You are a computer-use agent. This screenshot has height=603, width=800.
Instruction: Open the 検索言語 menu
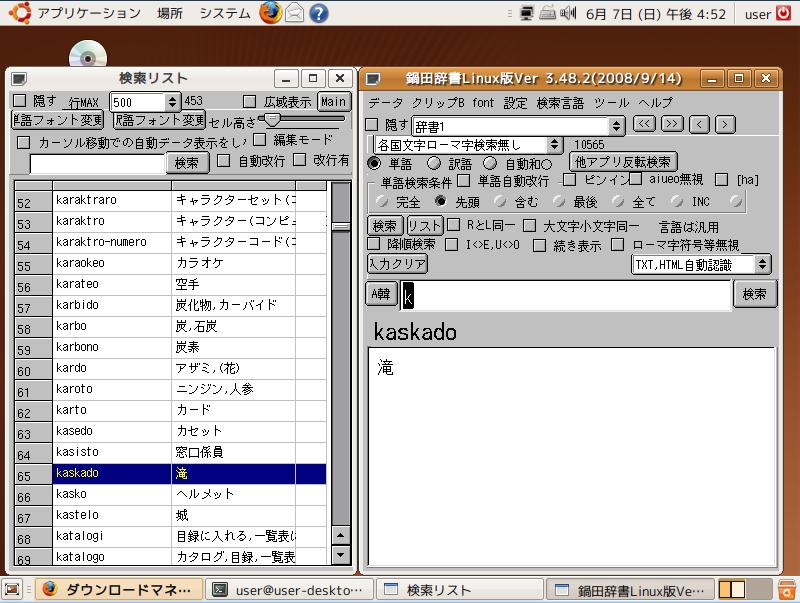click(x=560, y=103)
